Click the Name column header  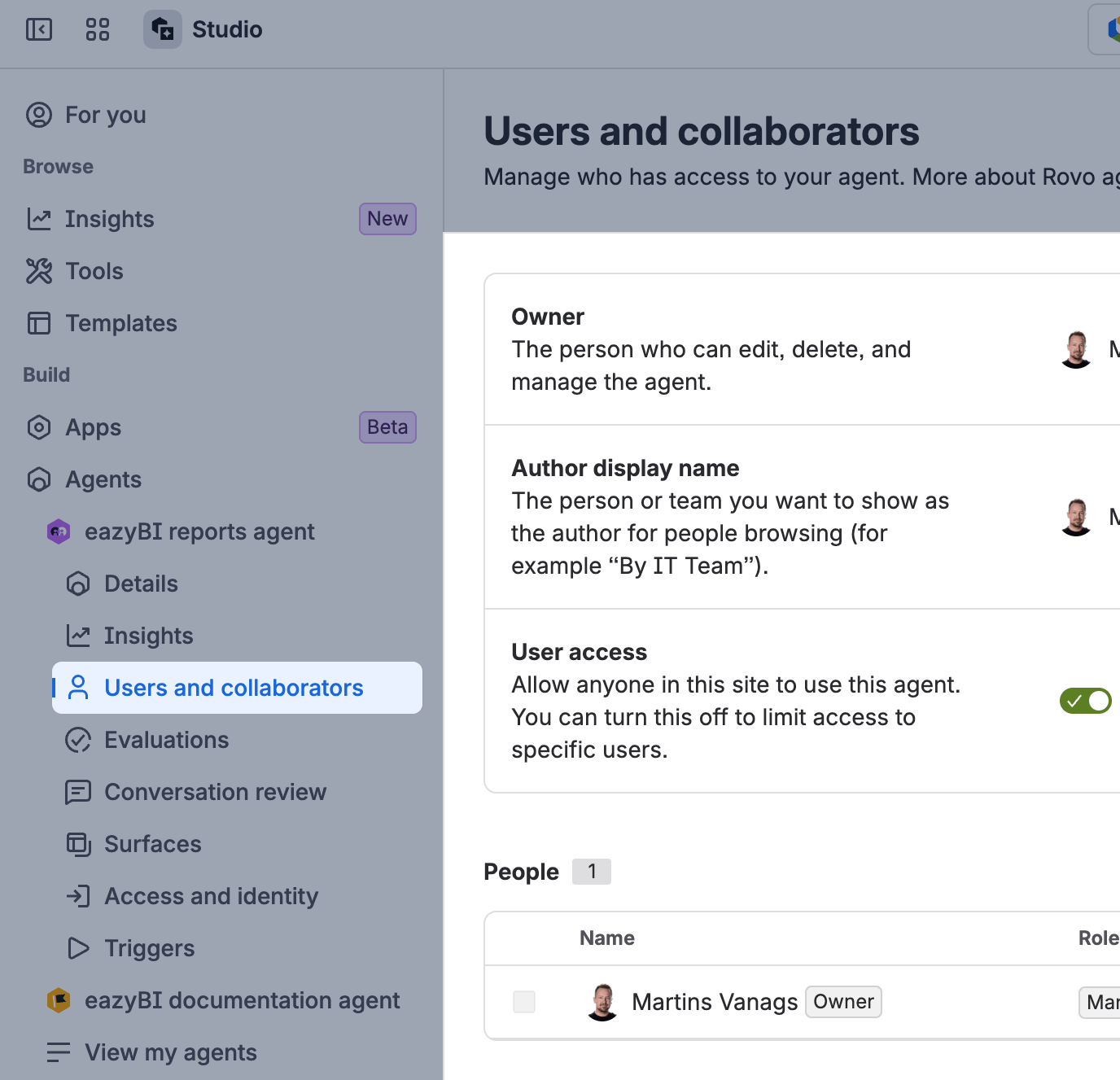607,938
